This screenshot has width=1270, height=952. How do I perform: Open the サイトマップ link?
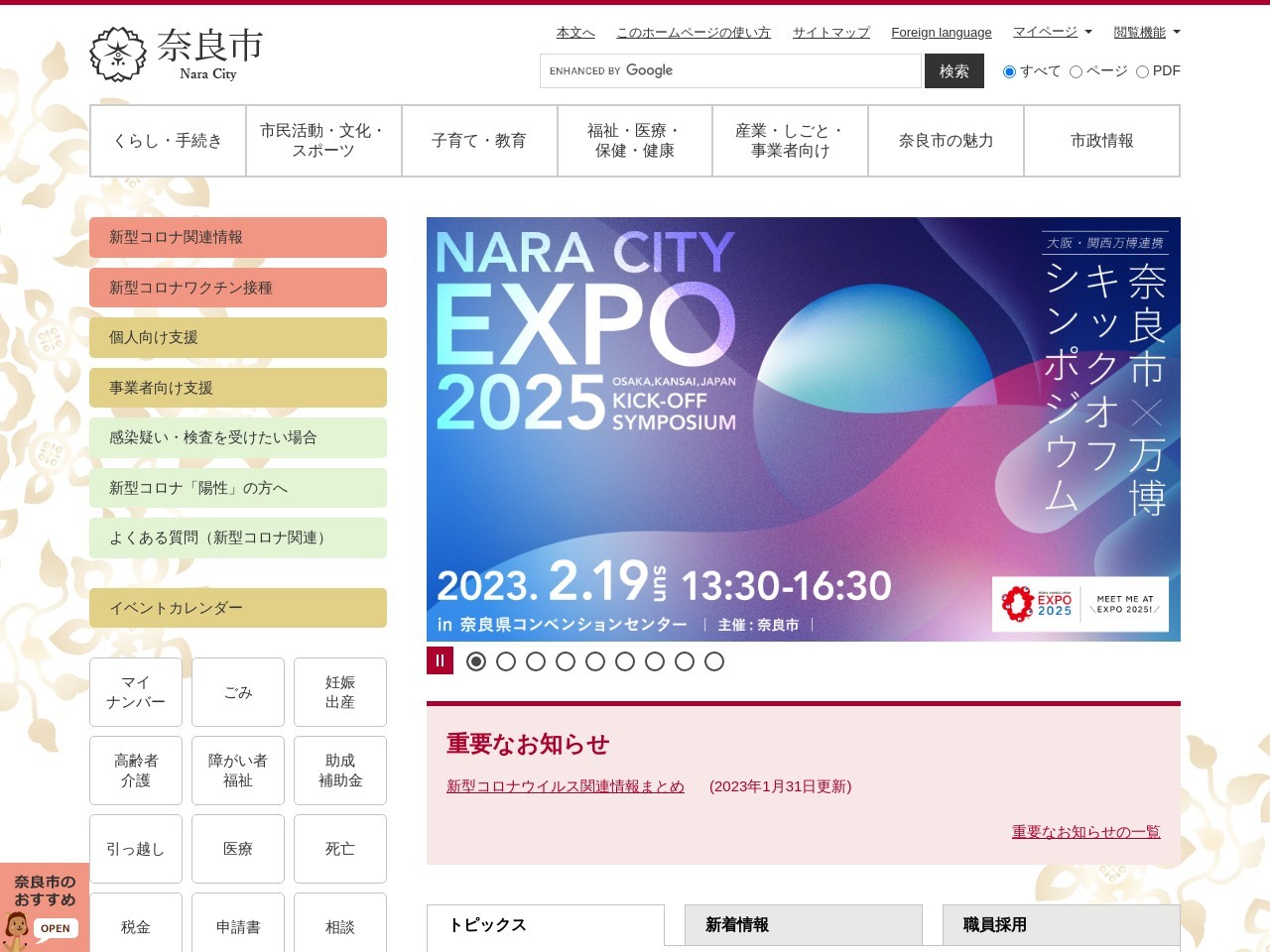point(831,33)
